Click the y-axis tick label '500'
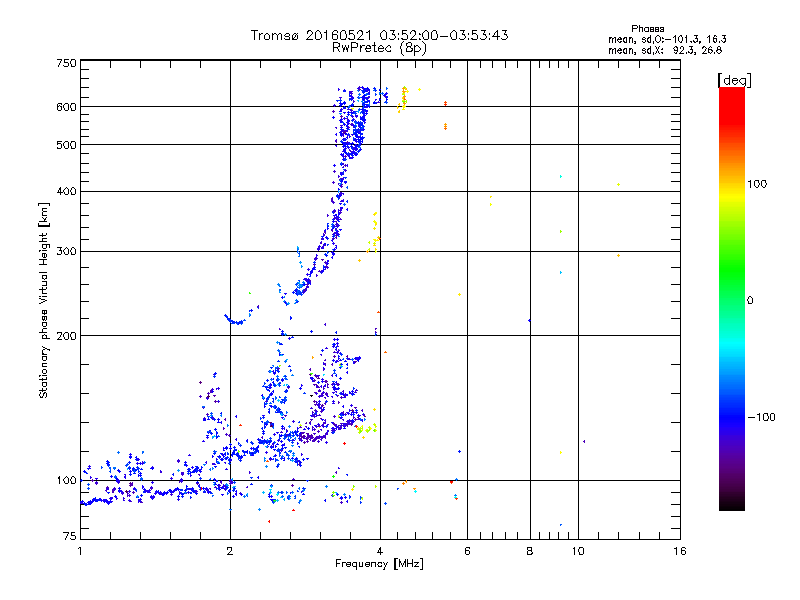800x600 pixels. tap(66, 145)
